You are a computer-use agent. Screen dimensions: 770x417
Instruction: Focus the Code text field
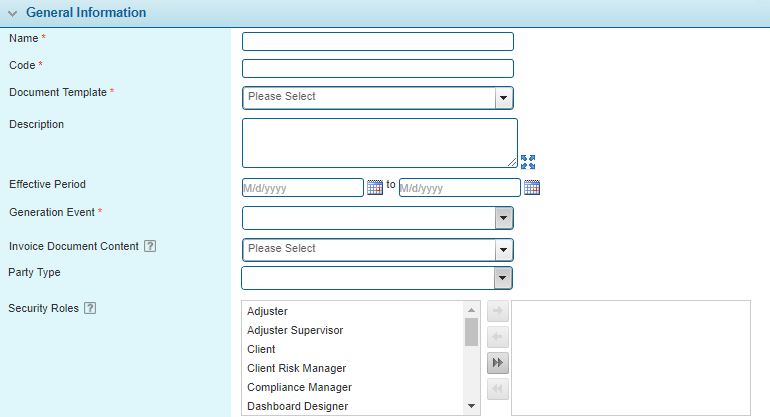click(x=377, y=68)
